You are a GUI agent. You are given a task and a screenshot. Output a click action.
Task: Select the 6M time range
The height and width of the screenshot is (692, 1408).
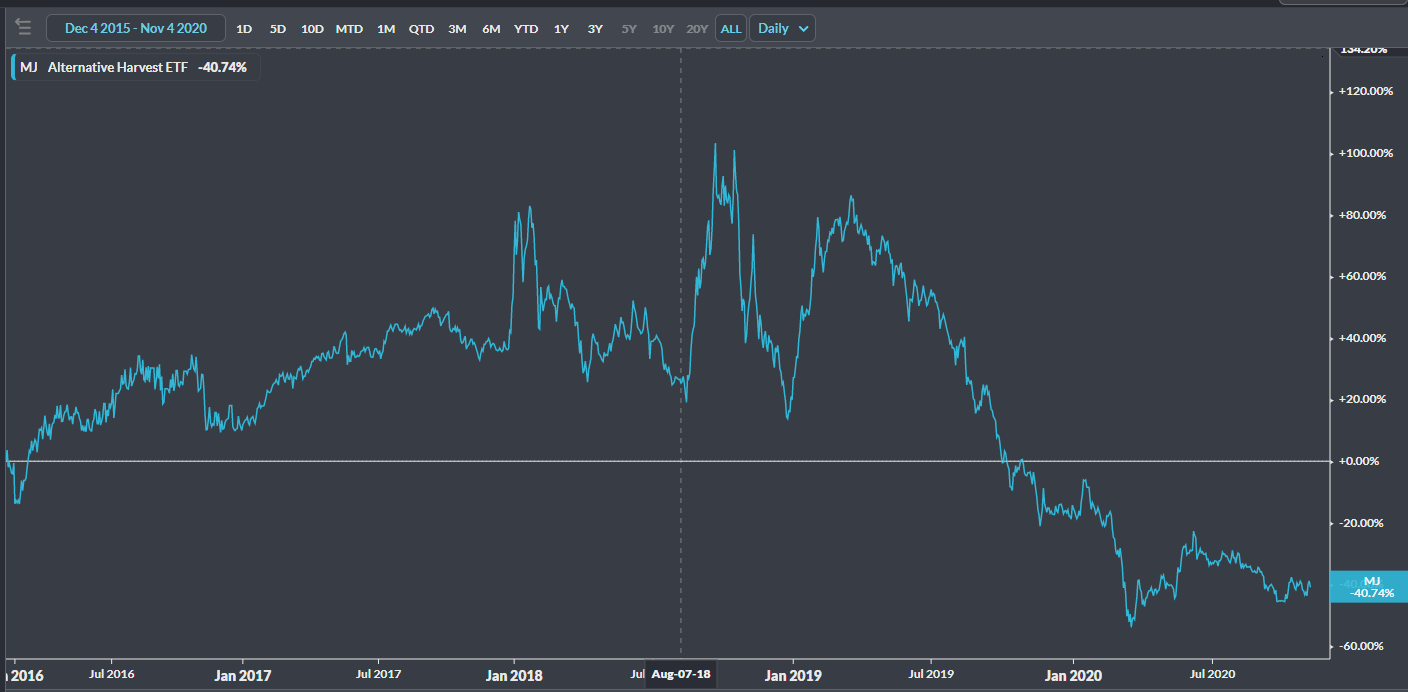(491, 29)
